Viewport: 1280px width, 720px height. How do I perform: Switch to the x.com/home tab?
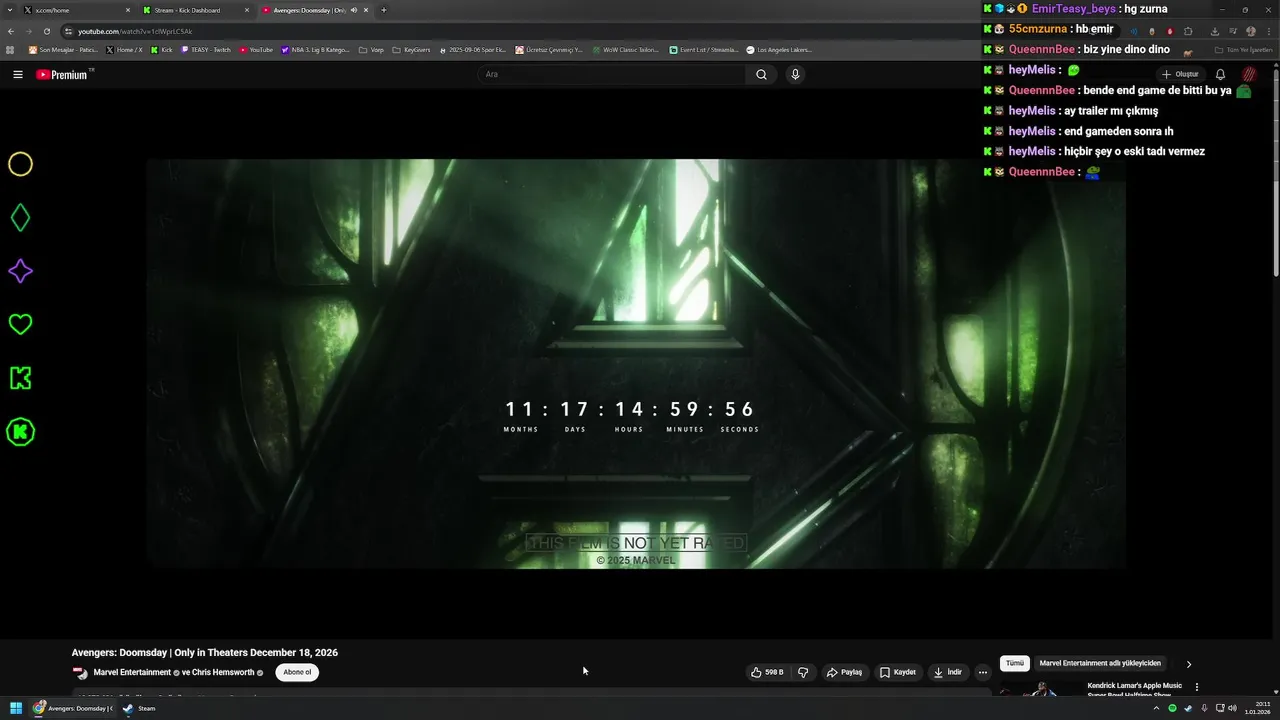coord(76,10)
